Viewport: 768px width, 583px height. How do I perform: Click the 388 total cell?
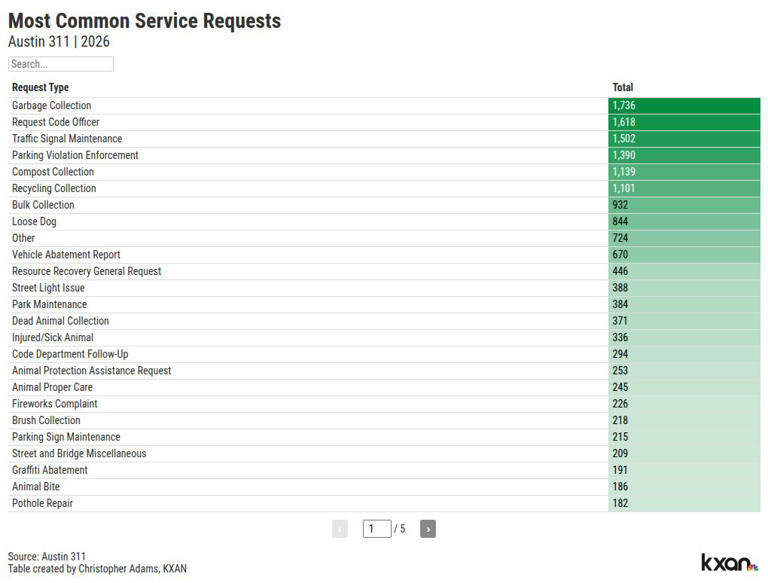[x=684, y=288]
